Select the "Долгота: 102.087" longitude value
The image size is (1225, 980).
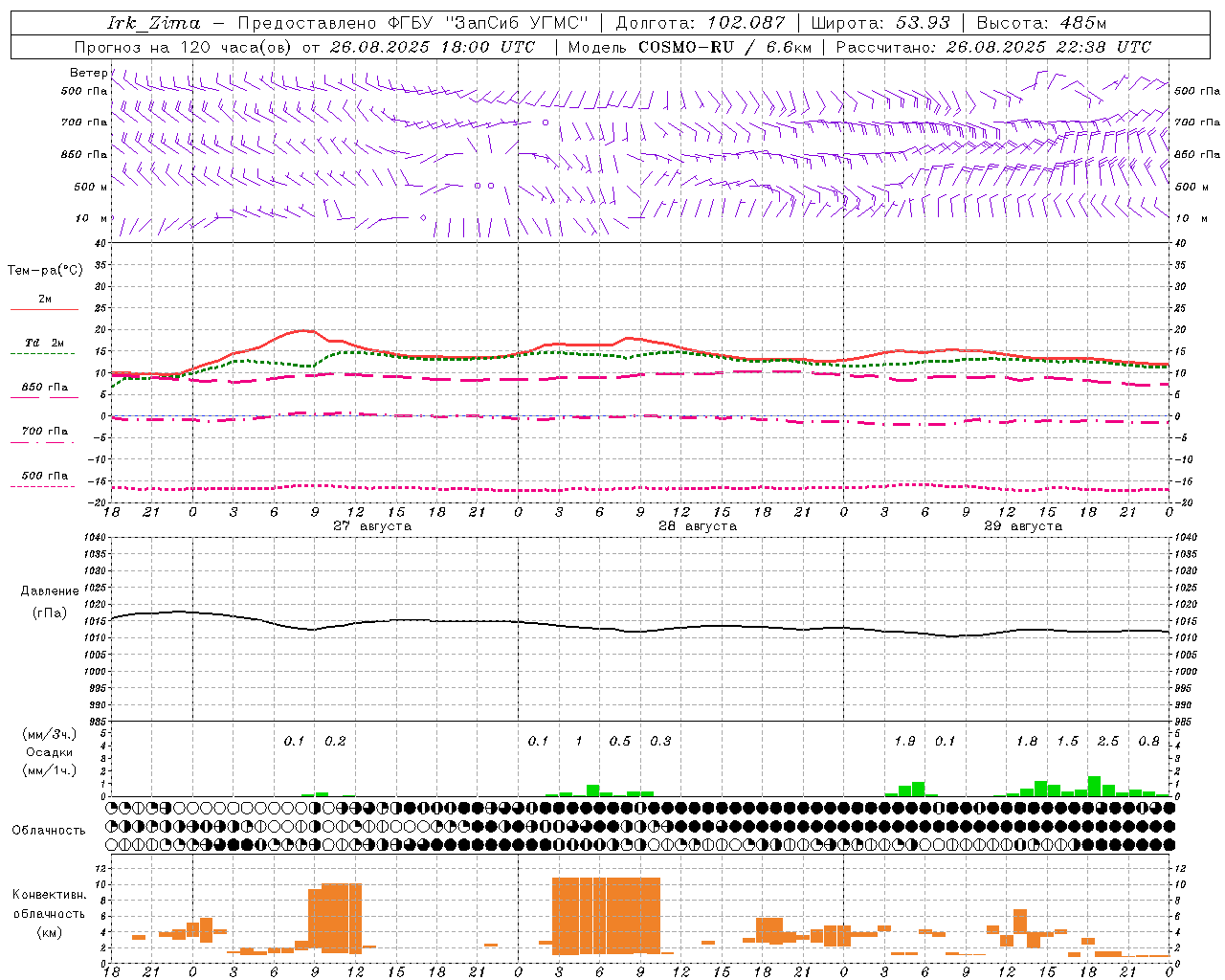click(701, 23)
